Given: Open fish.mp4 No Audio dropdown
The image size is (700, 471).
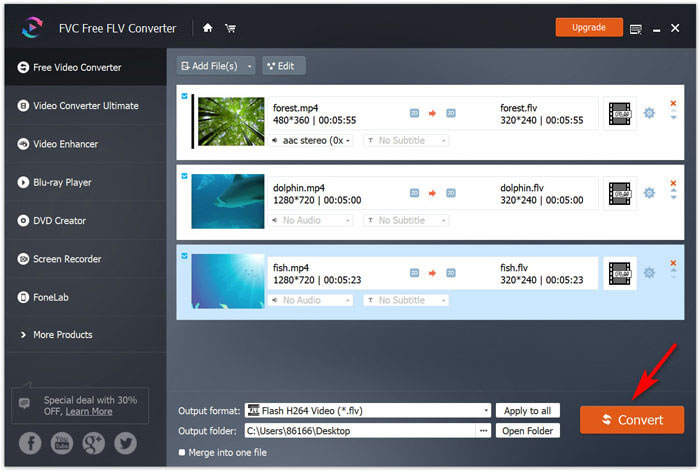Looking at the screenshot, I should pyautogui.click(x=312, y=300).
